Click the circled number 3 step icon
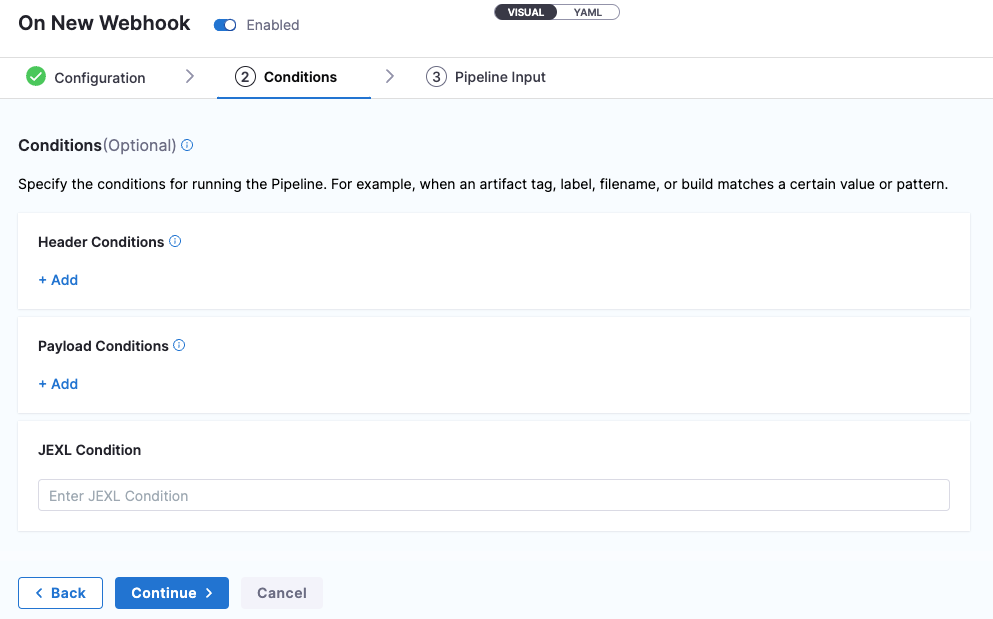The width and height of the screenshot is (993, 619). pos(436,77)
